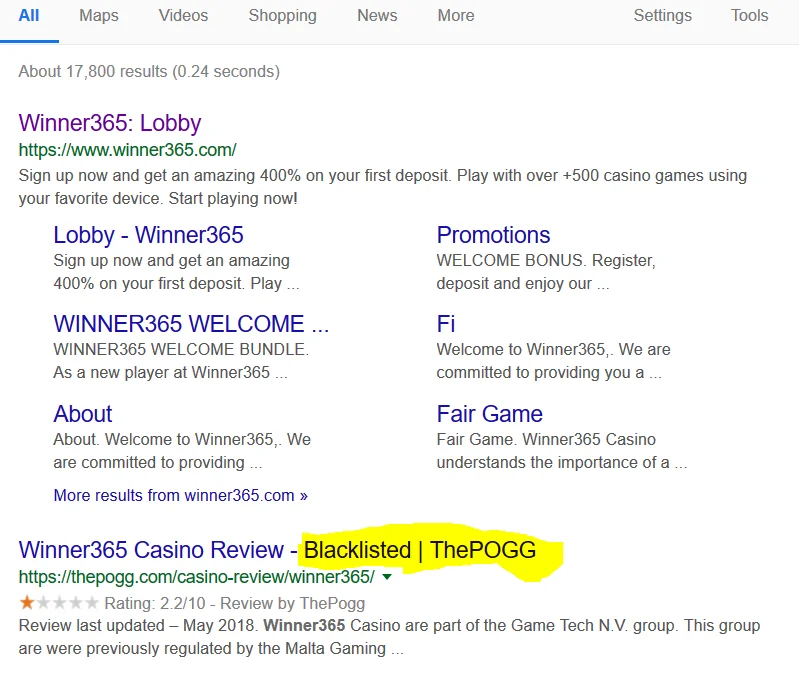Image resolution: width=799 pixels, height=682 pixels.
Task: Open search Settings
Action: tap(662, 16)
